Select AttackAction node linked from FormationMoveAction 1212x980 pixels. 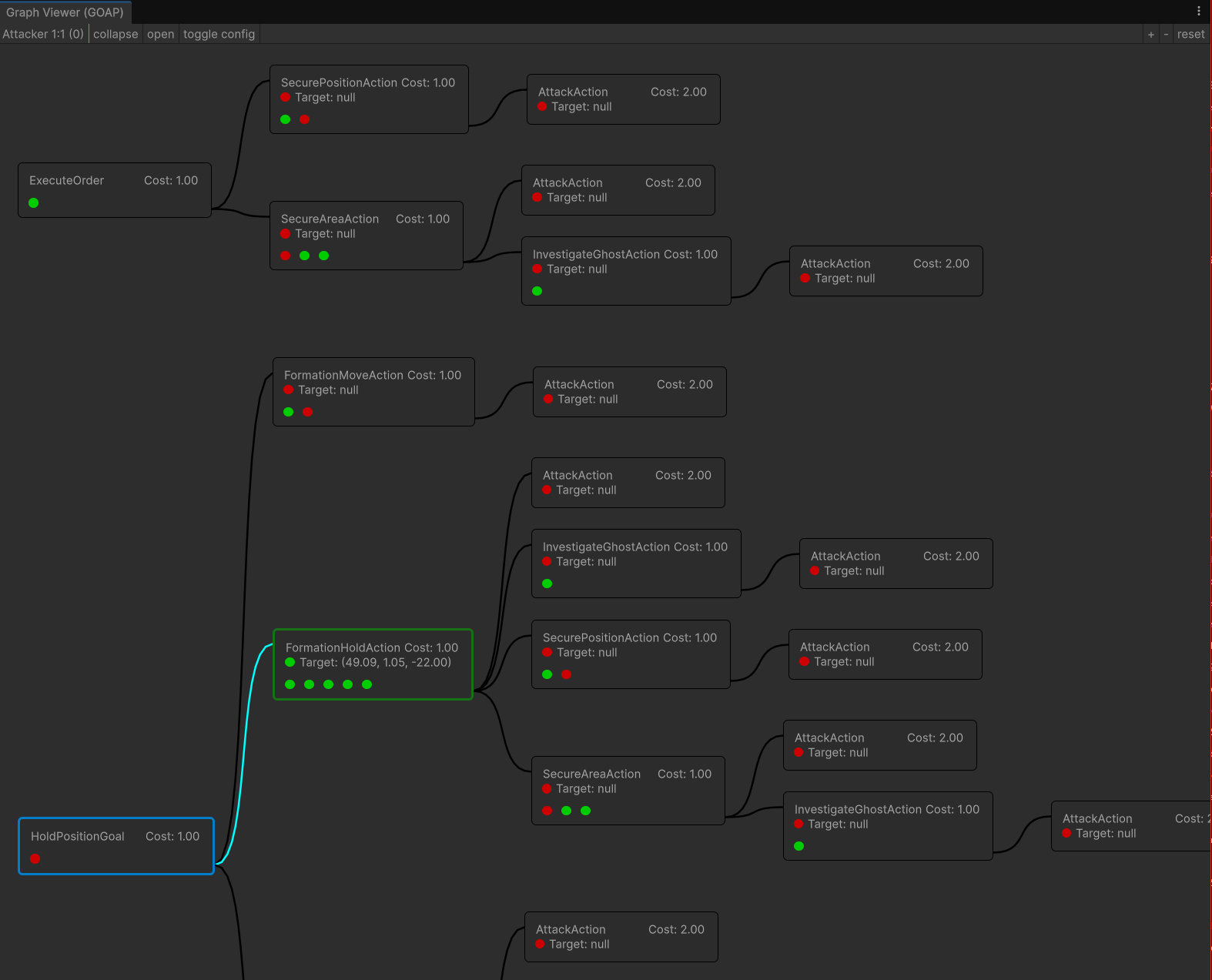click(x=630, y=392)
